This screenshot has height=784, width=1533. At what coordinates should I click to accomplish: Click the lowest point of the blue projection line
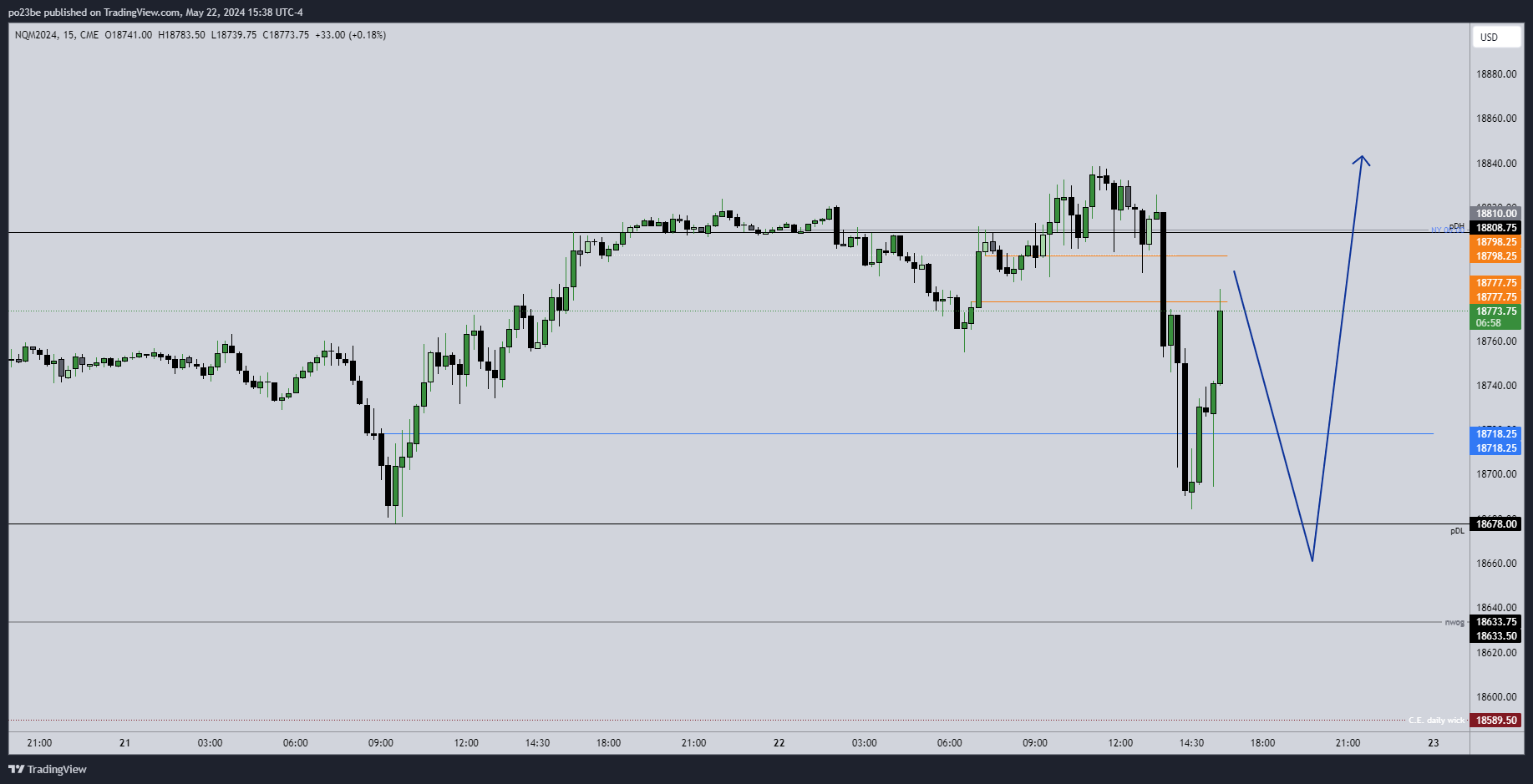[x=1312, y=560]
